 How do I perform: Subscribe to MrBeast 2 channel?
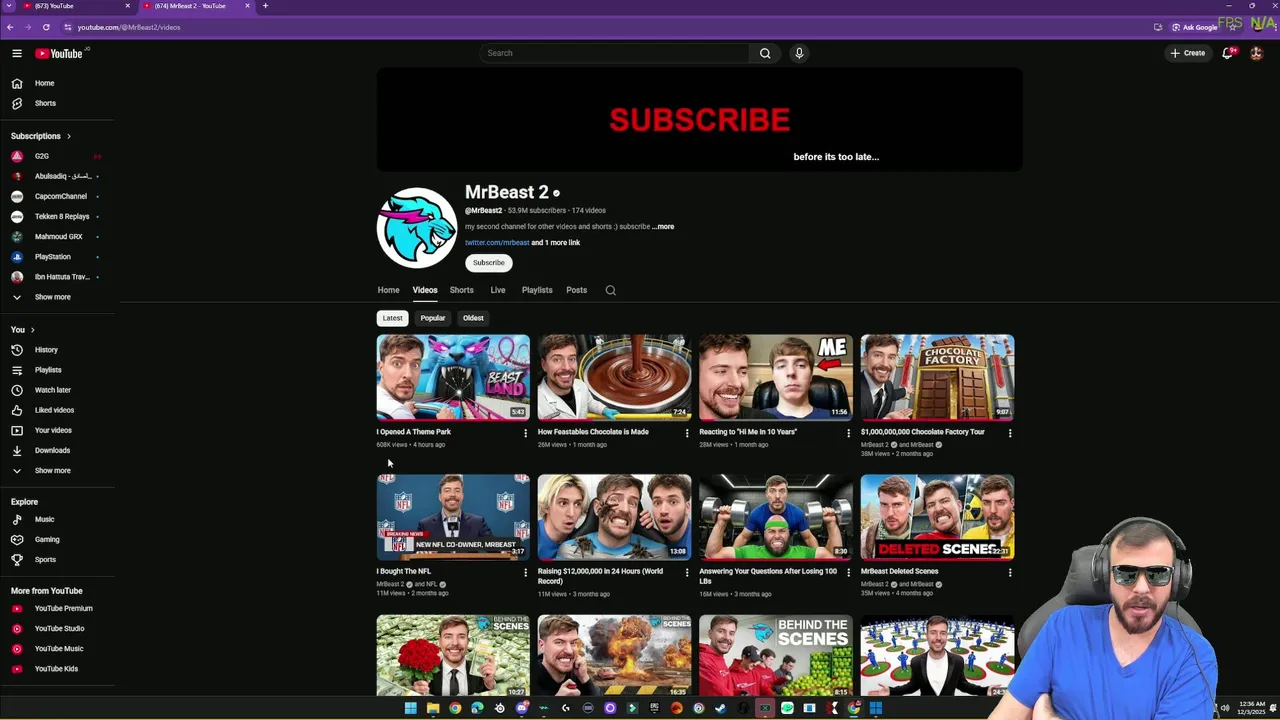489,263
